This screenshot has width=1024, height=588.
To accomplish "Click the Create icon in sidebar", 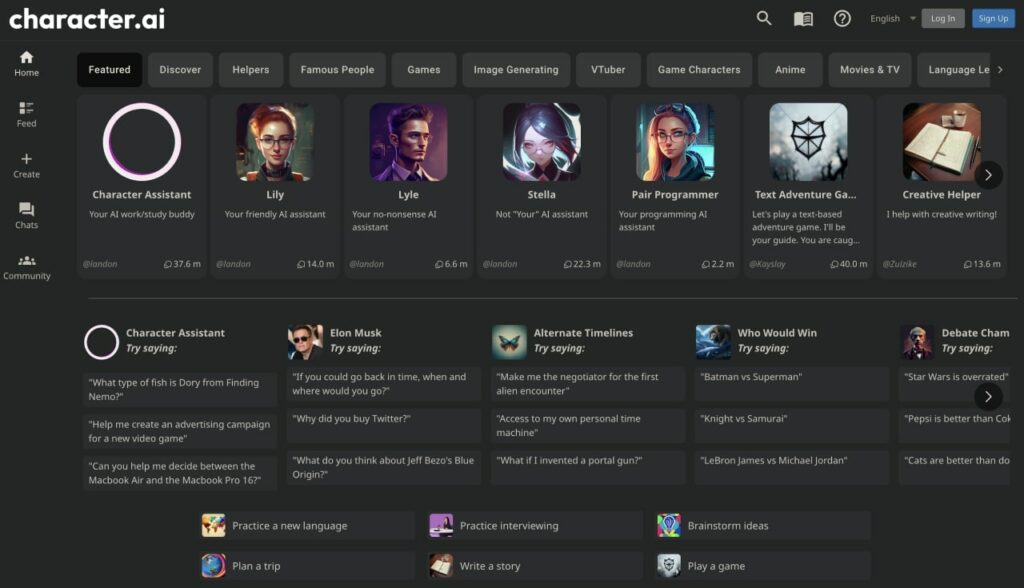I will point(27,165).
